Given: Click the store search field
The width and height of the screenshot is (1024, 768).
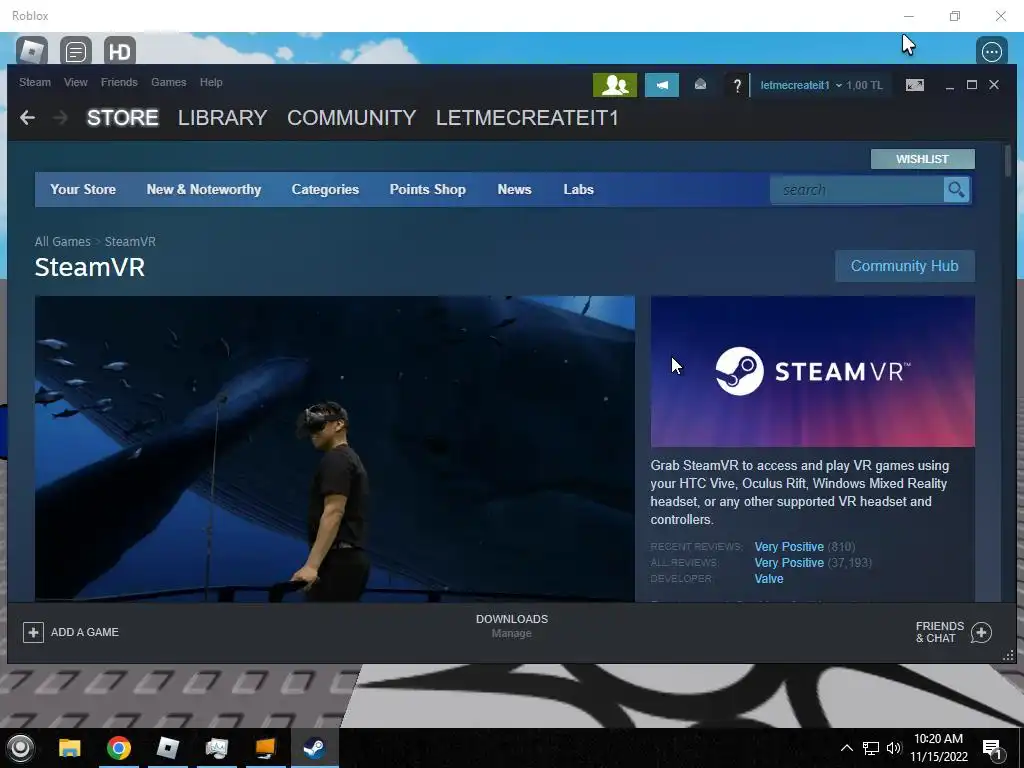Looking at the screenshot, I should point(857,189).
